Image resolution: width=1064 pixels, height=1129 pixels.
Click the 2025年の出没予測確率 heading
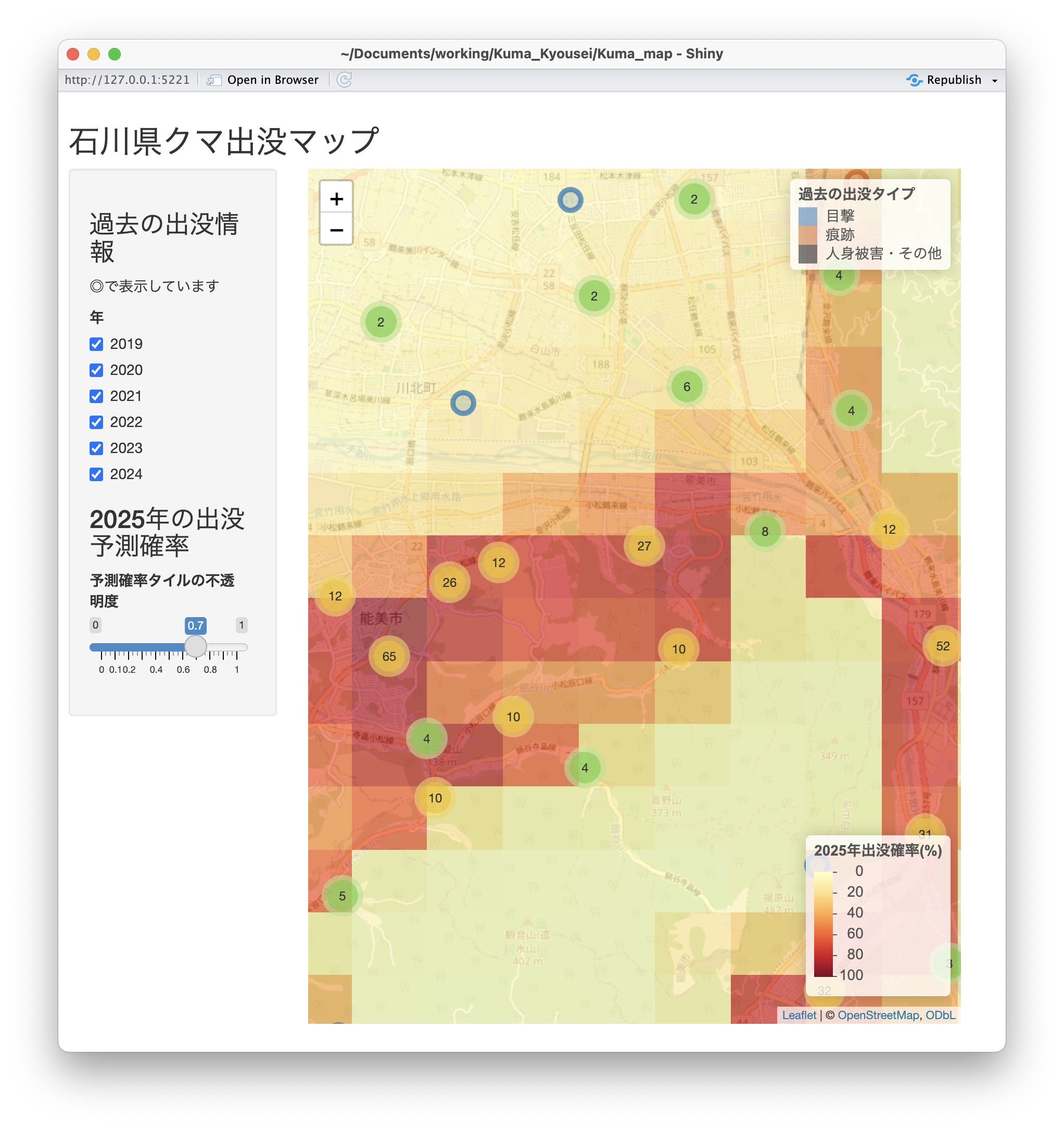(167, 532)
